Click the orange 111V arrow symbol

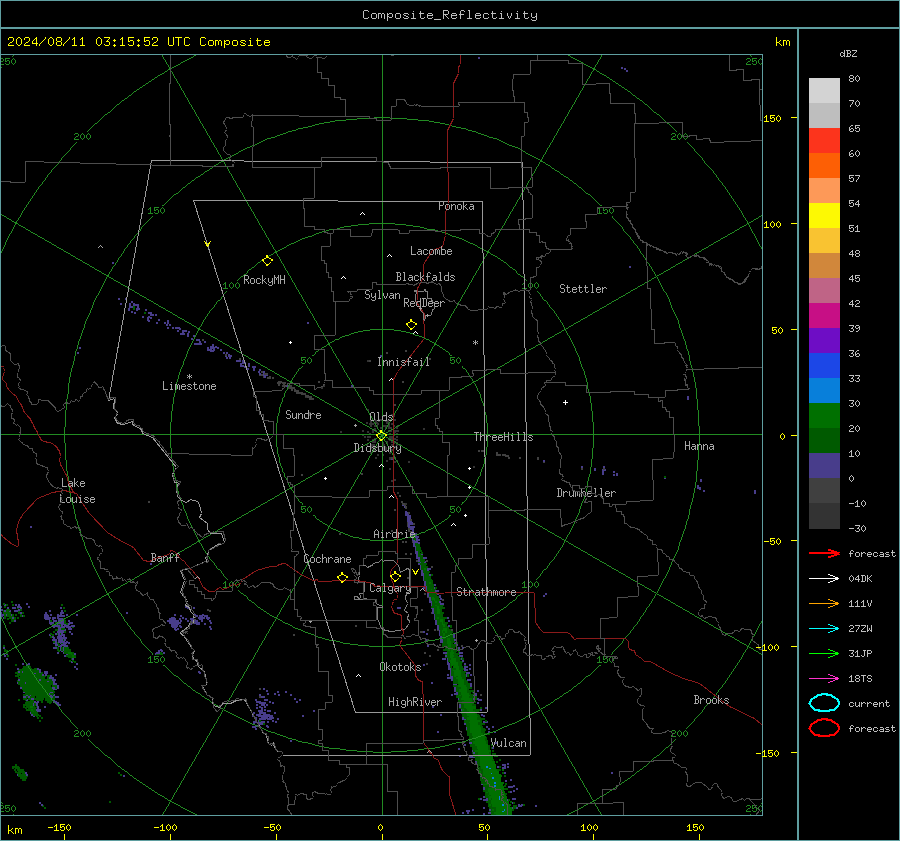point(824,603)
